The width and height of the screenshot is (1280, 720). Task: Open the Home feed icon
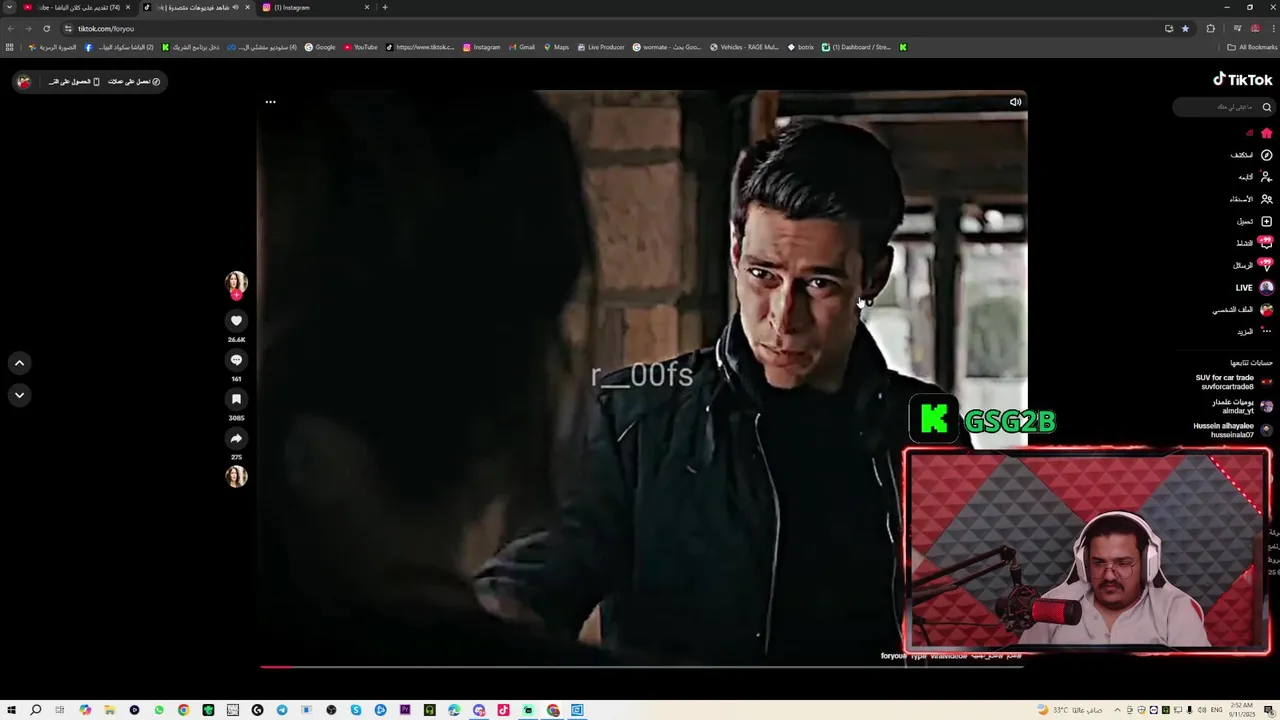coord(1266,133)
